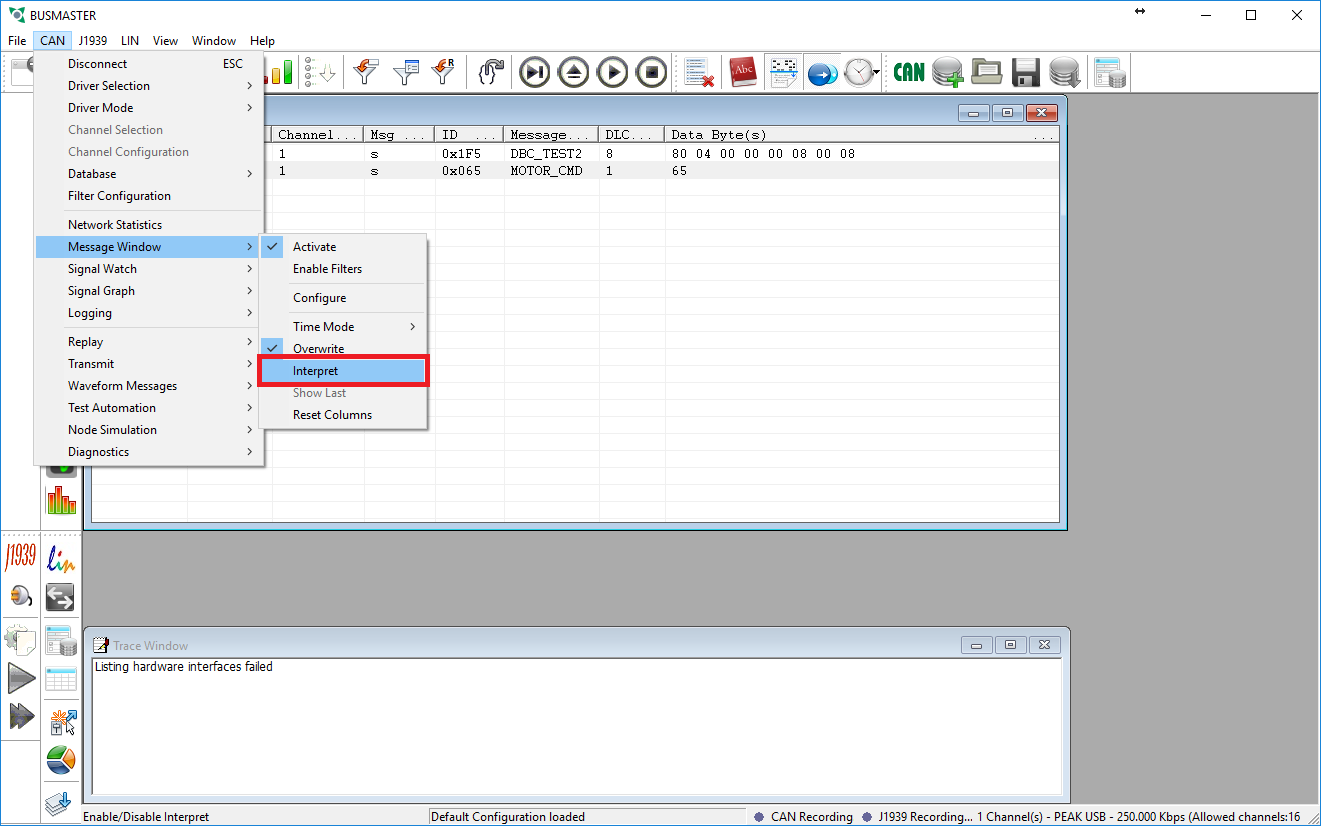The height and width of the screenshot is (826, 1321).
Task: Click the clear message window icon with red X
Action: pos(699,72)
